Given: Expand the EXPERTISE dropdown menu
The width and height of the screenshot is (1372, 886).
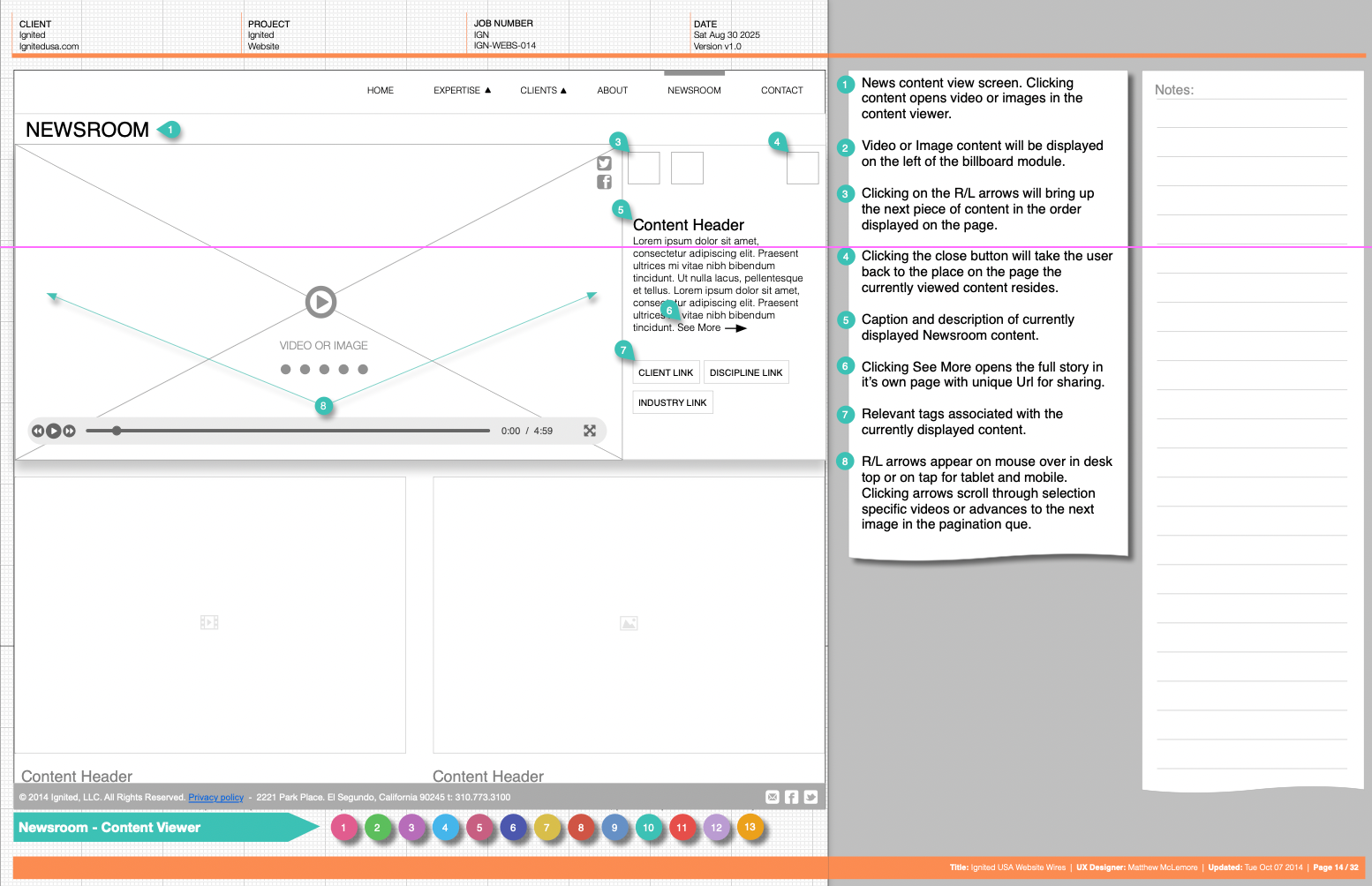Looking at the screenshot, I should coord(462,90).
